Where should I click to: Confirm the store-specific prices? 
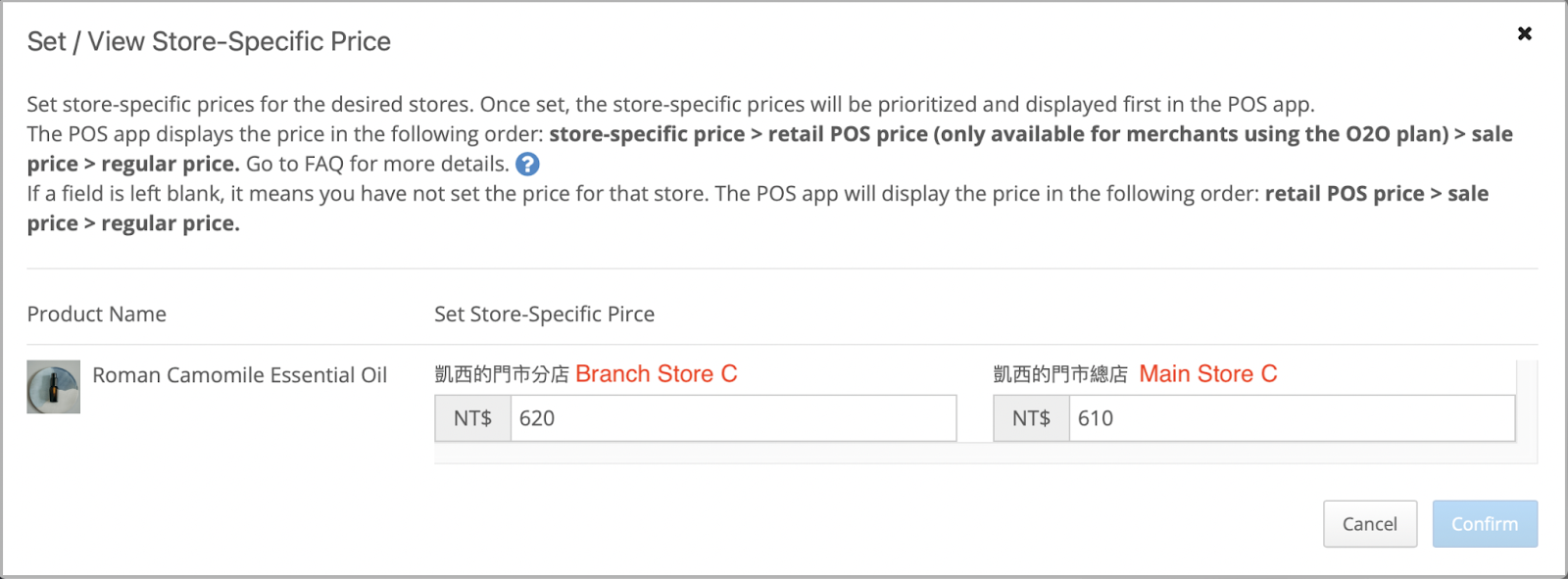pyautogui.click(x=1485, y=524)
